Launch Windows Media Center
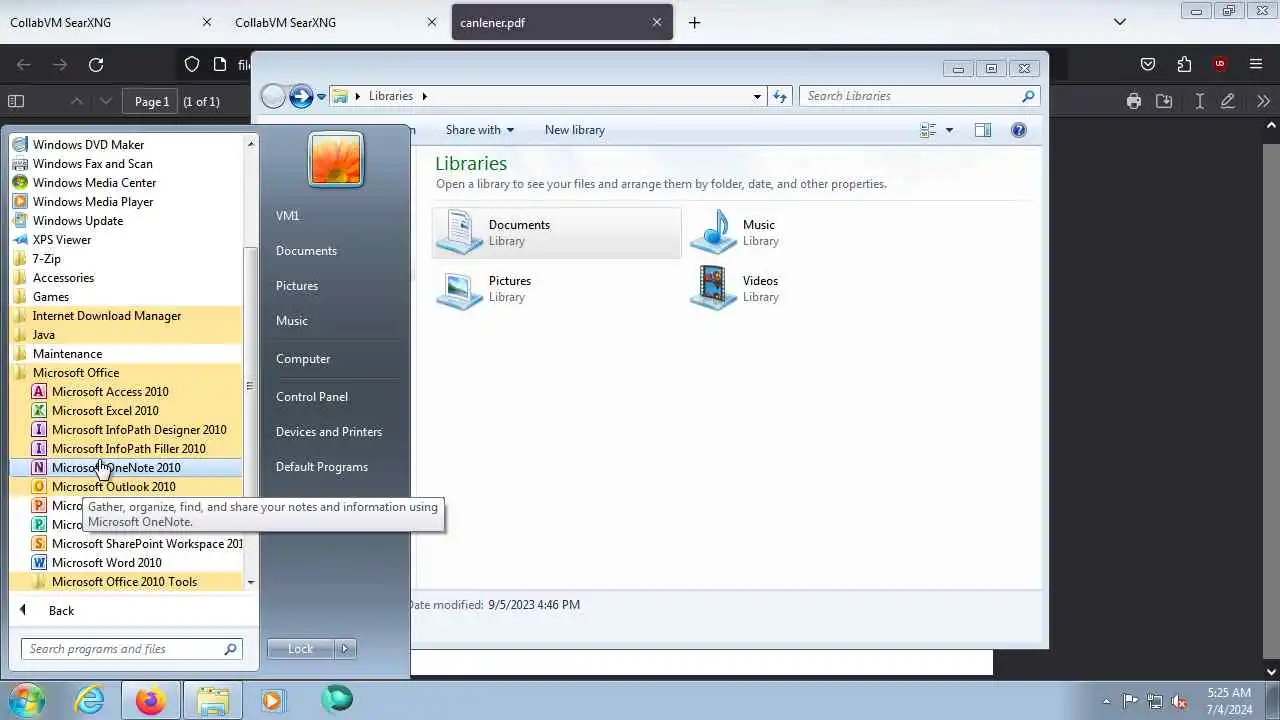 94,183
